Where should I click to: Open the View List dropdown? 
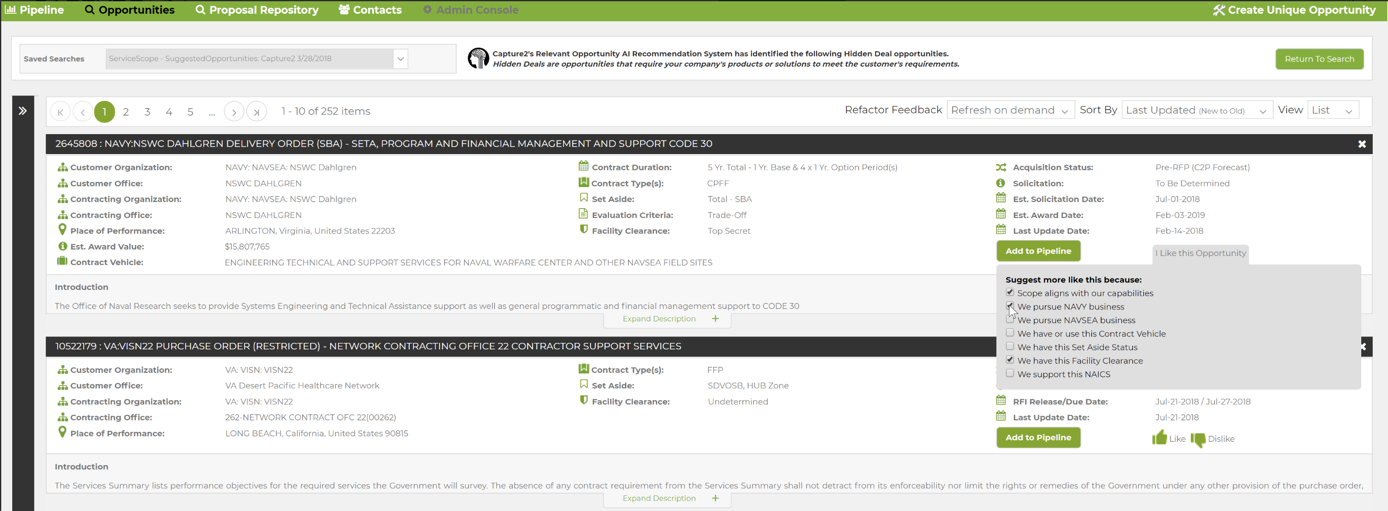pyautogui.click(x=1333, y=110)
